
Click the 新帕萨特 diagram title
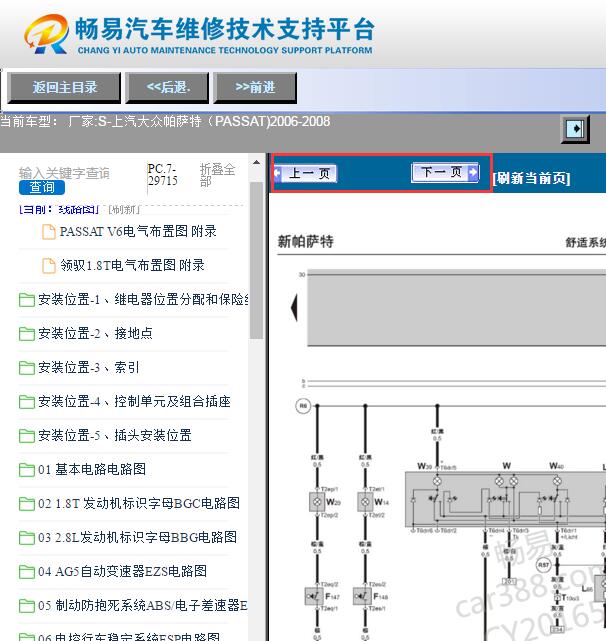point(305,242)
